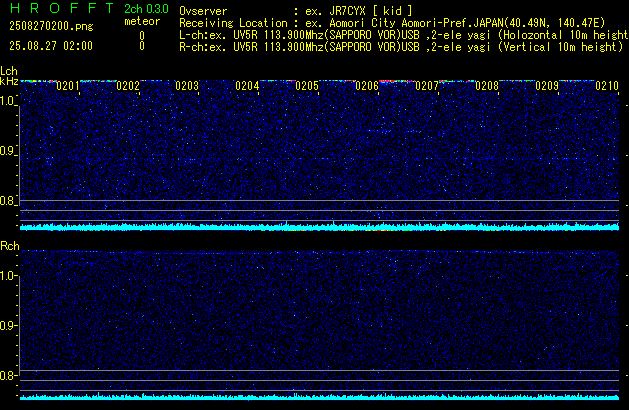
Task: Click the R-ch UV5R Vertical yagi description
Action: click(401, 47)
